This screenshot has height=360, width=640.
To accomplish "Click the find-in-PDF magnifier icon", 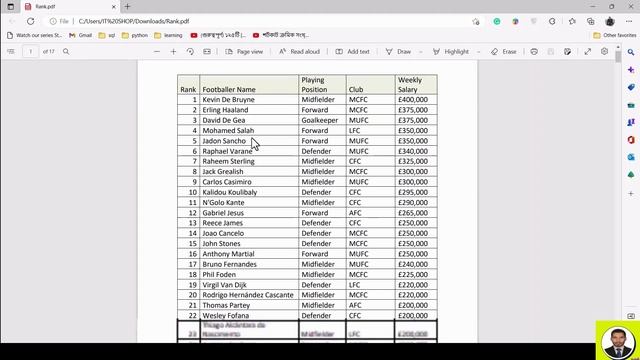I will tap(66, 52).
